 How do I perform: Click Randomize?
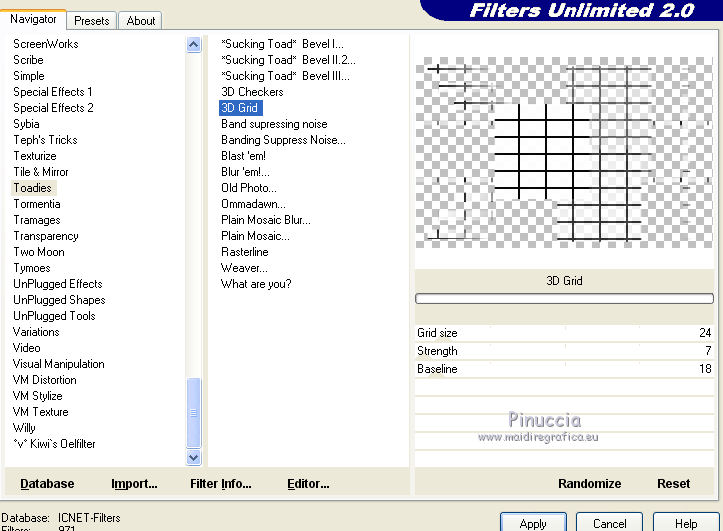coord(589,484)
